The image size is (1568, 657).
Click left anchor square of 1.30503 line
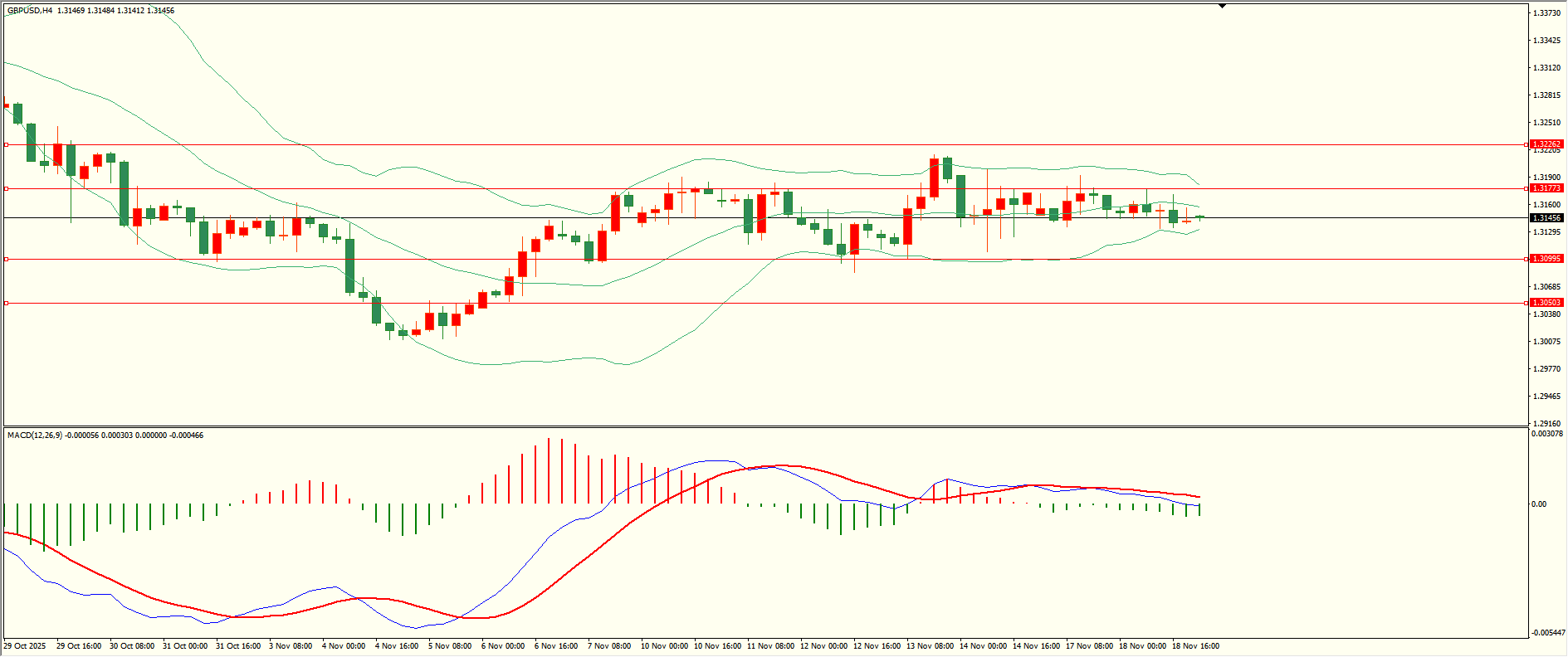click(x=7, y=303)
